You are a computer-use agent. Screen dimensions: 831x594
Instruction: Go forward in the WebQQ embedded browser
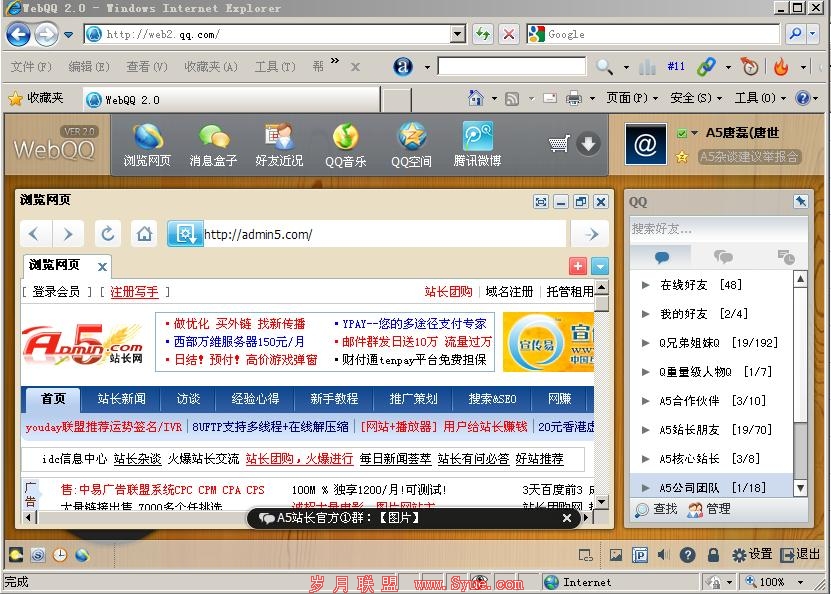(68, 234)
